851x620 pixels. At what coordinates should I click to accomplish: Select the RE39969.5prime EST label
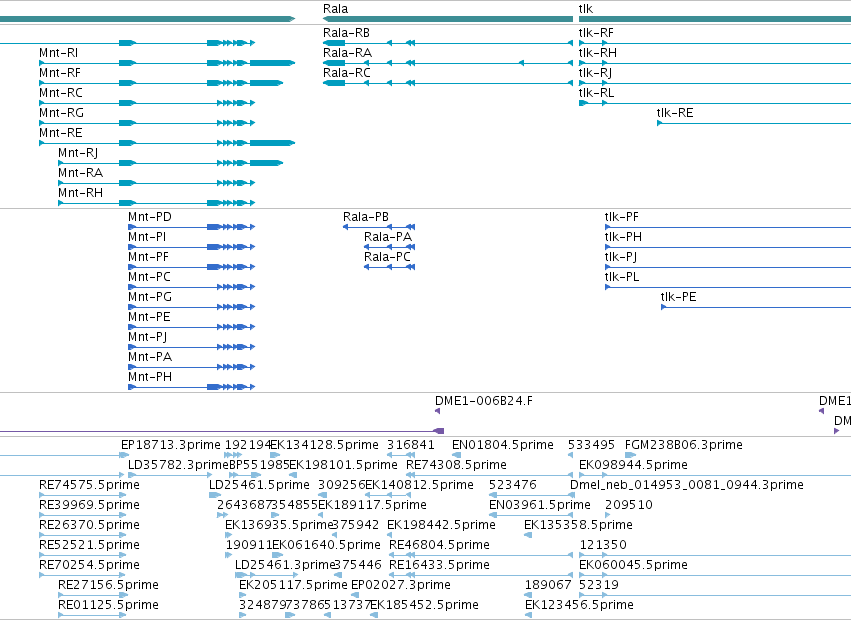(x=90, y=505)
